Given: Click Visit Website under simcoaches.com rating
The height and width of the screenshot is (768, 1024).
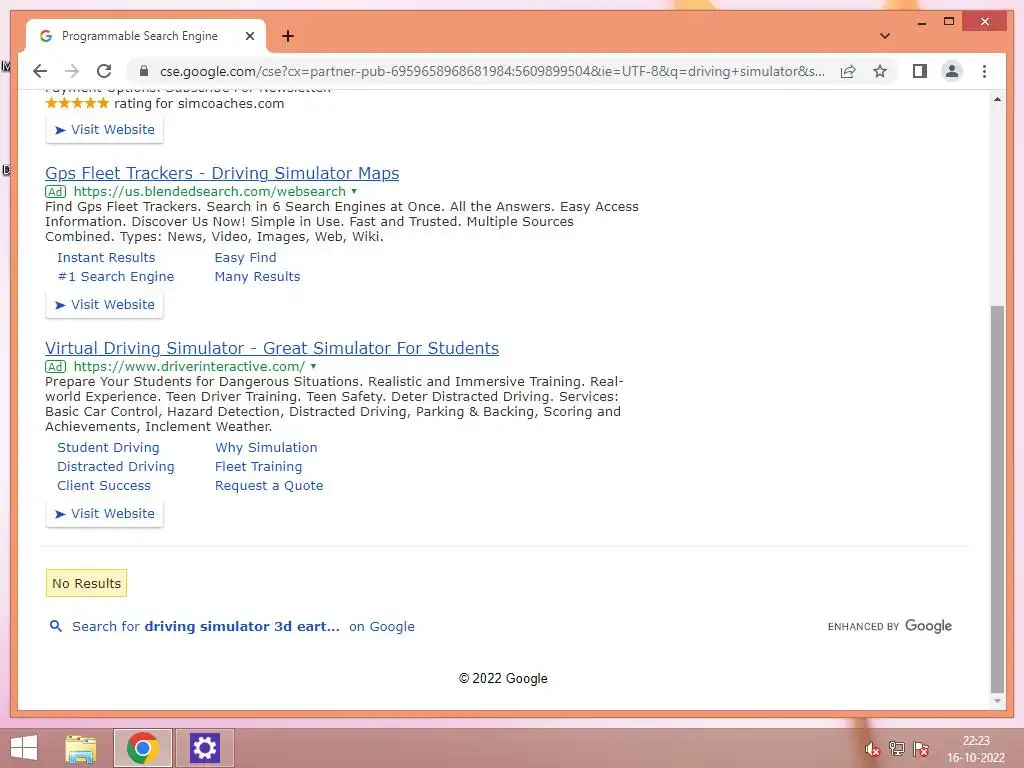Looking at the screenshot, I should pyautogui.click(x=104, y=129).
